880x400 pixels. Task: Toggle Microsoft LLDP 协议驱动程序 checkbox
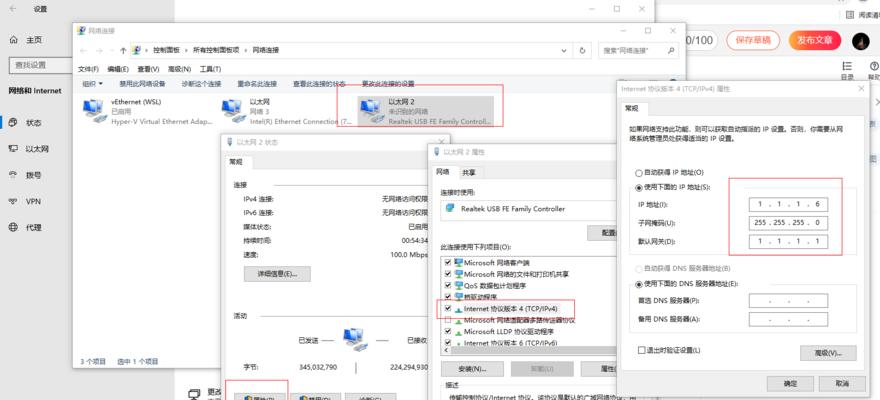pos(447,331)
